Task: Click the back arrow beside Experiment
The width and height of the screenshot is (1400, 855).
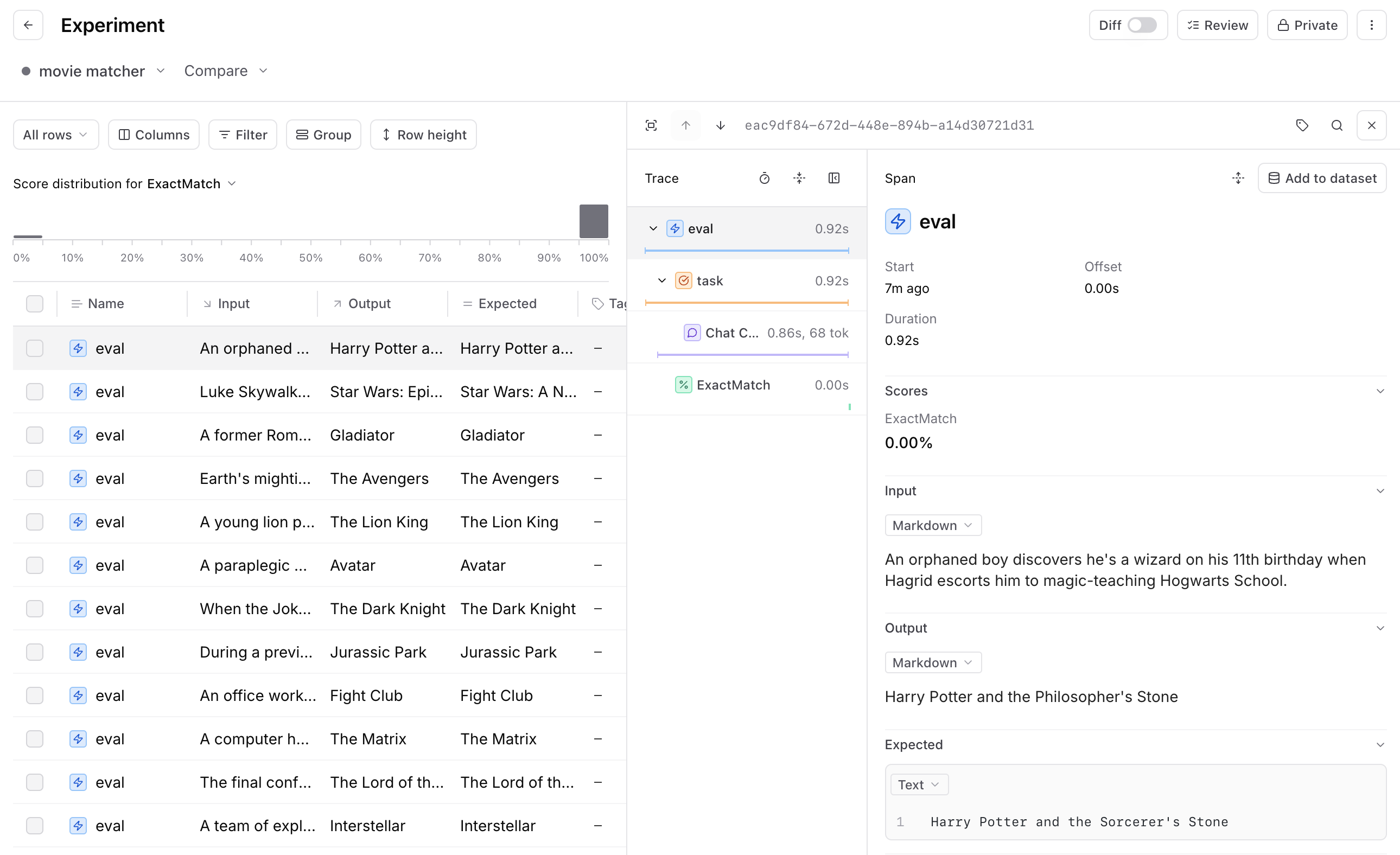Action: (x=28, y=25)
